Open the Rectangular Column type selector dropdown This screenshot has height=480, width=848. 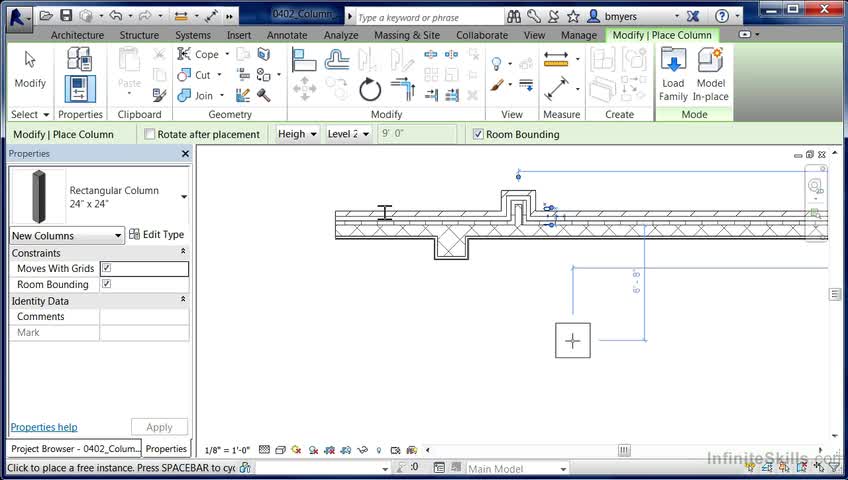pyautogui.click(x=184, y=197)
